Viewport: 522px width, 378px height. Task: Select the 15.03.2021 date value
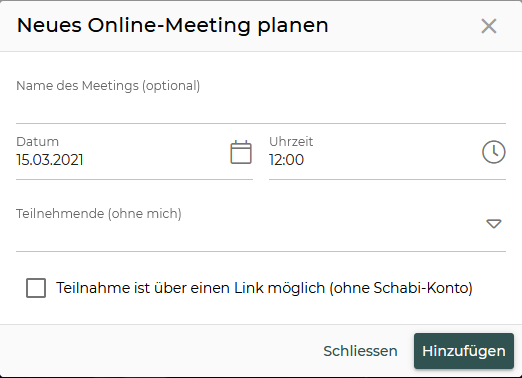click(x=50, y=160)
